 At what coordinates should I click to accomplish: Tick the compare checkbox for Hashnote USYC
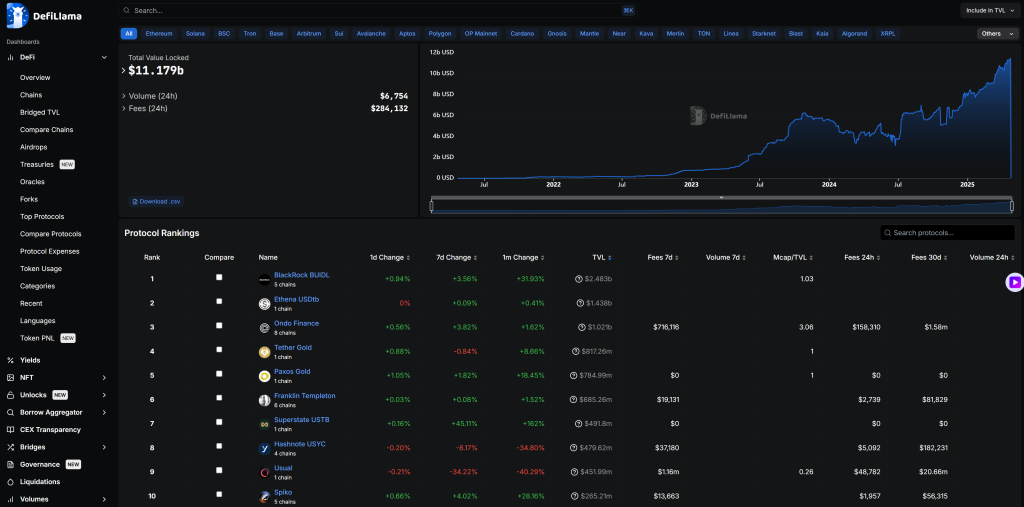(219, 446)
